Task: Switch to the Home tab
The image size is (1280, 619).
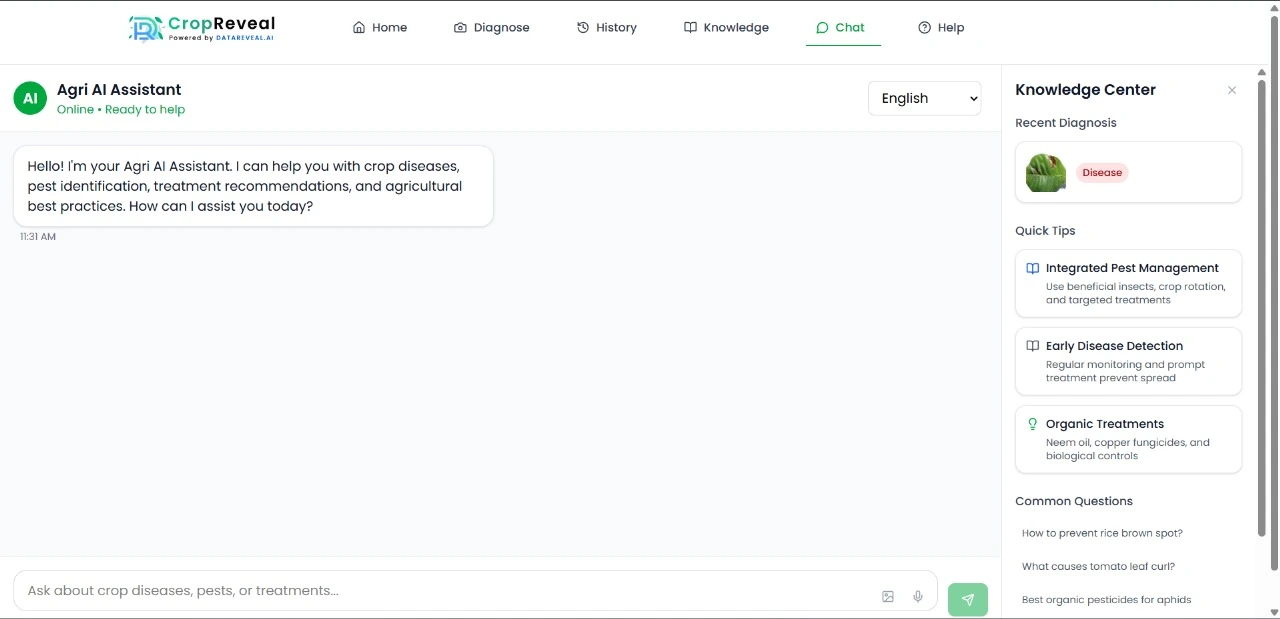Action: tap(380, 27)
